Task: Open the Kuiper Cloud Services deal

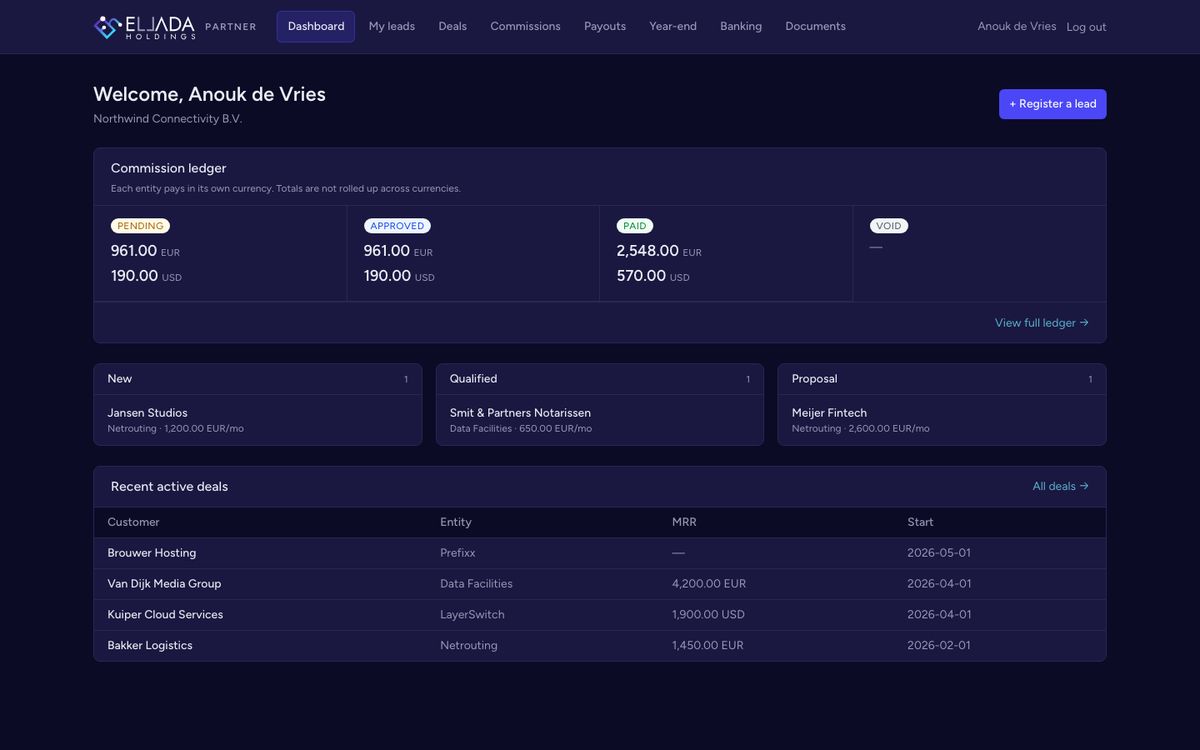Action: coord(600,615)
